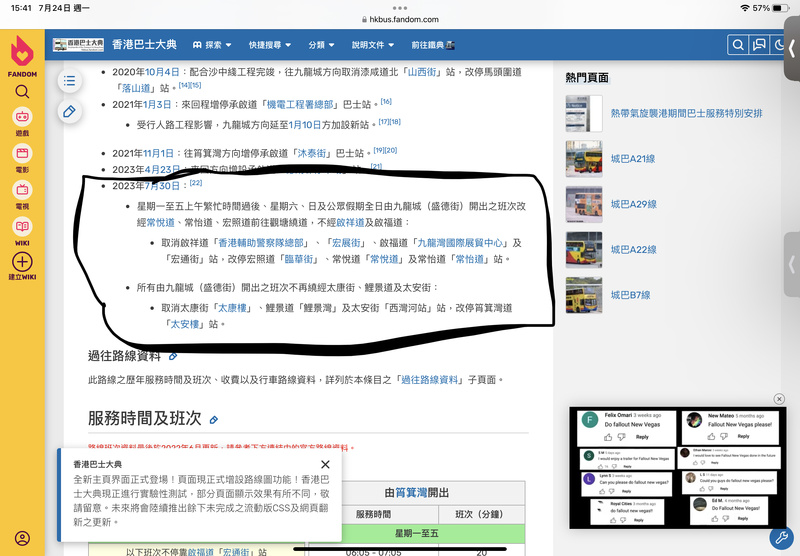Tap the iPad battery status indicator
Image resolution: width=800 pixels, height=556 pixels.
click(x=780, y=8)
